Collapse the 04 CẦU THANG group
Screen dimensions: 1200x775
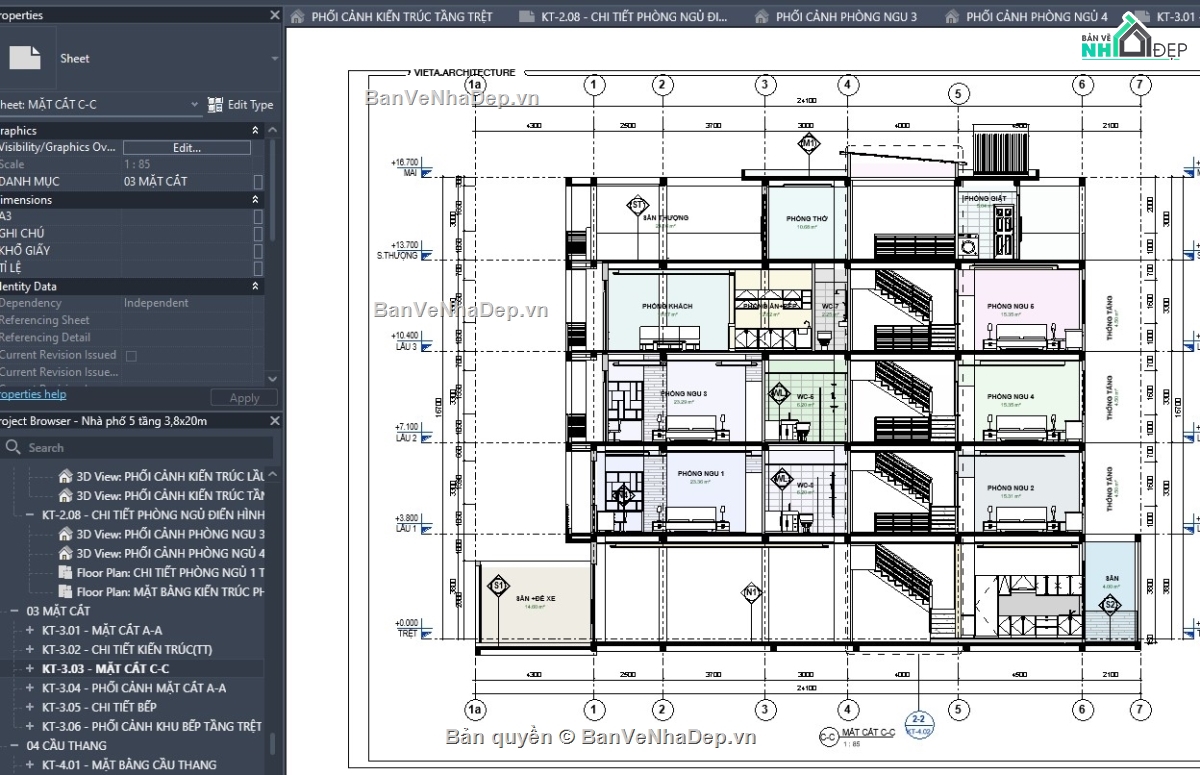point(15,746)
